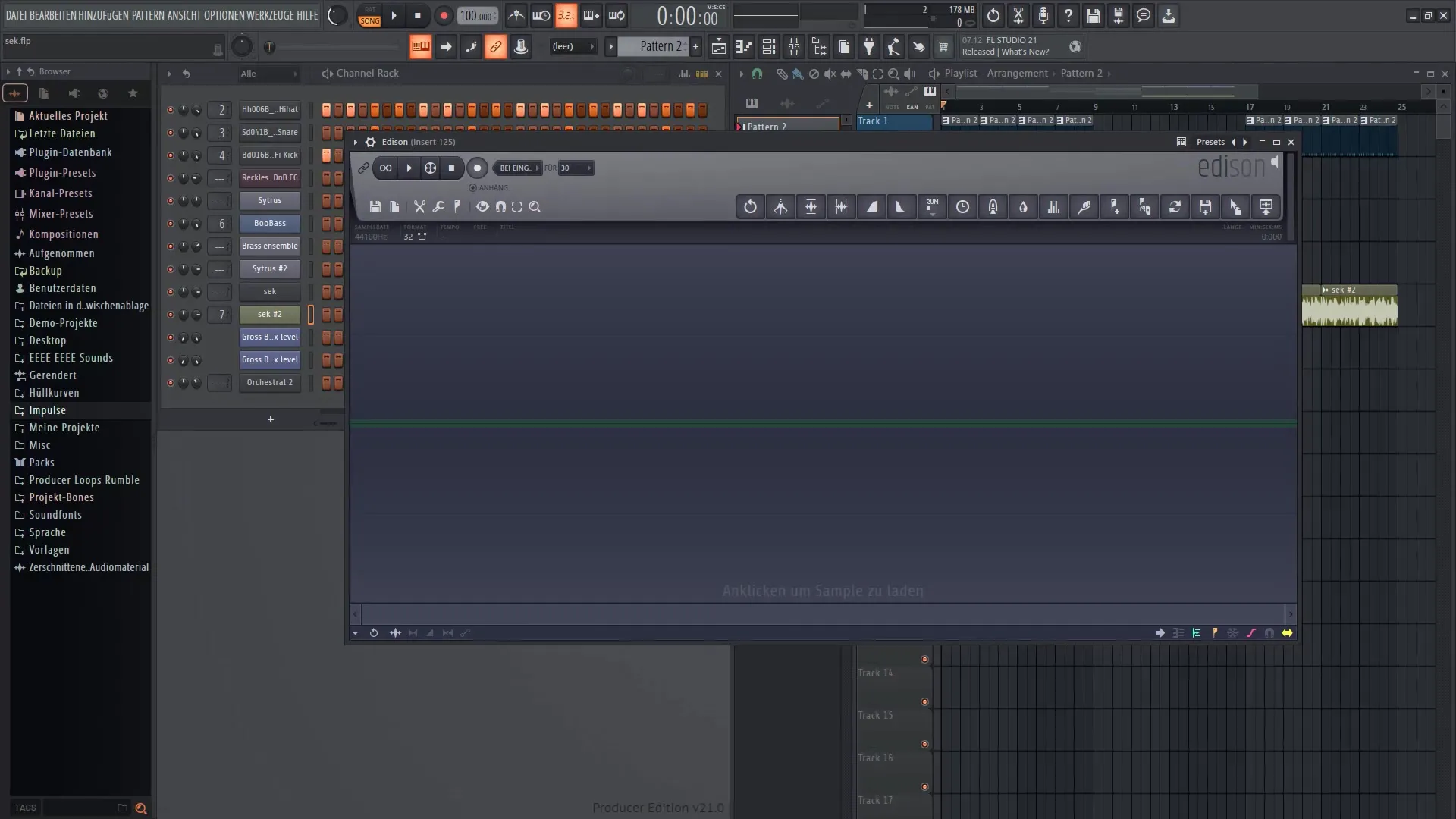Click Edison's fade out curve button
The image size is (1456, 819).
pyautogui.click(x=902, y=206)
